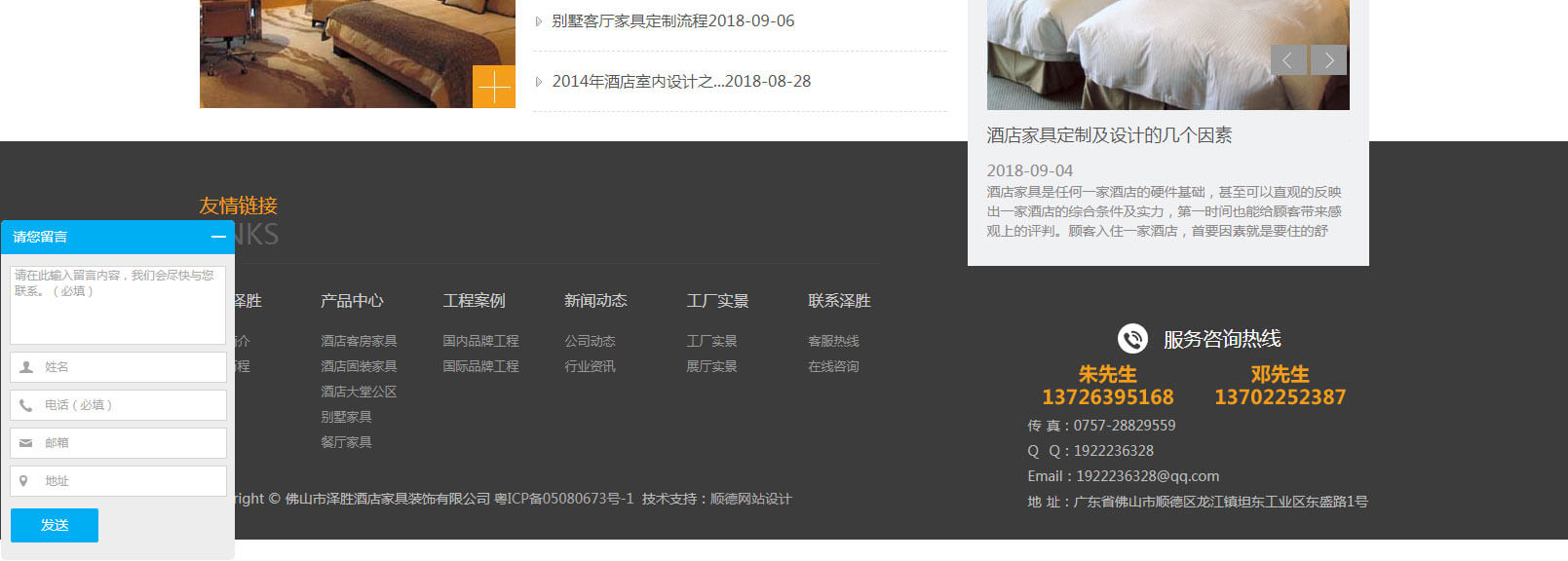Click the triangle bullet beside 2014年酒店室内设计
Viewport: 1568px width, 561px height.
(x=539, y=82)
